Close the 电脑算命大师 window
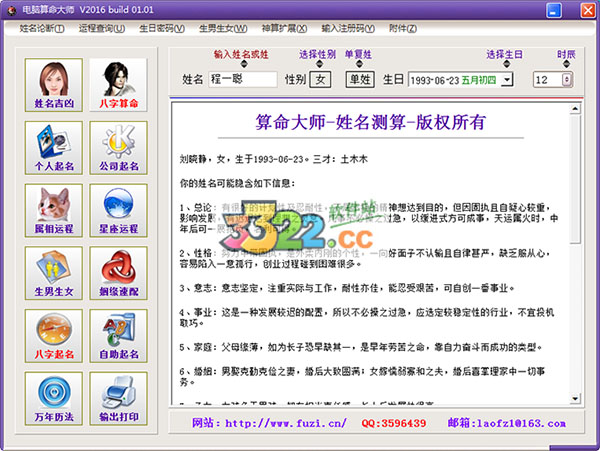 (588, 10)
